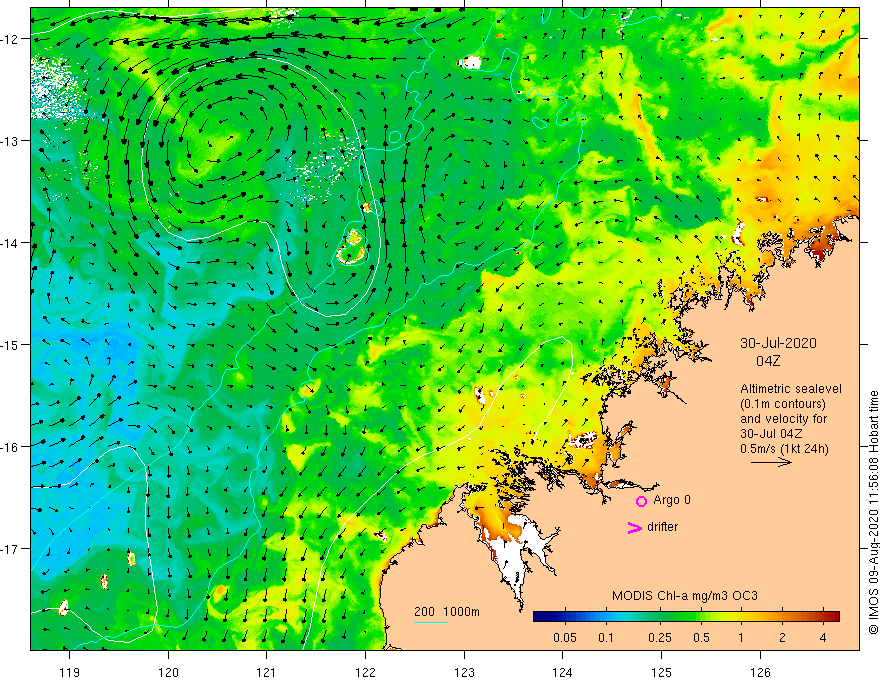Click the 'drifter' legend label
Viewport: 880px width, 680px height.
point(662,527)
